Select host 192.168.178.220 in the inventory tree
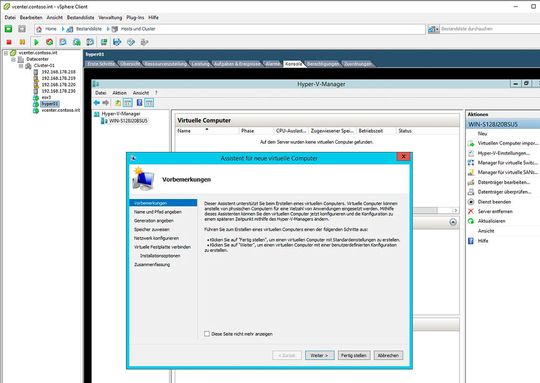 coord(59,85)
